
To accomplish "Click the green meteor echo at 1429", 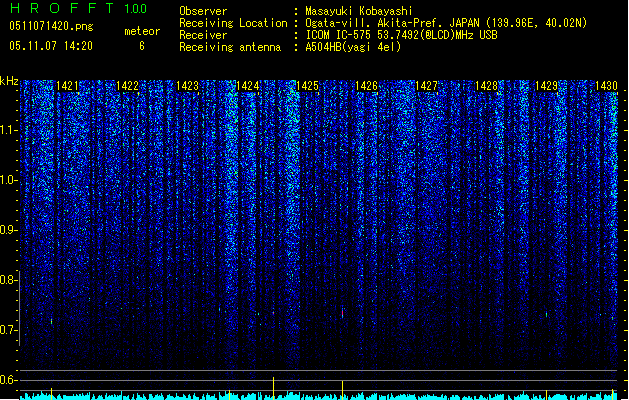I will pos(546,315).
